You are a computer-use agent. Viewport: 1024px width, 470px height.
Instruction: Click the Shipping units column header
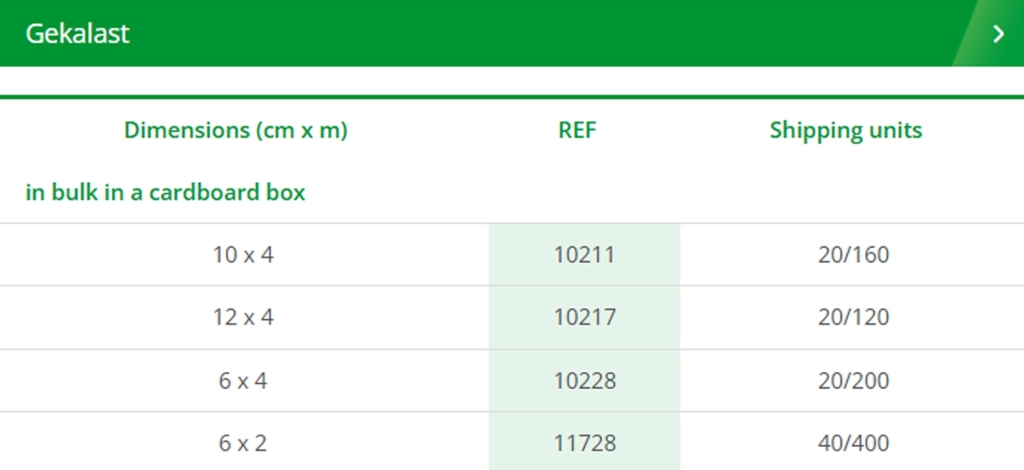(846, 130)
